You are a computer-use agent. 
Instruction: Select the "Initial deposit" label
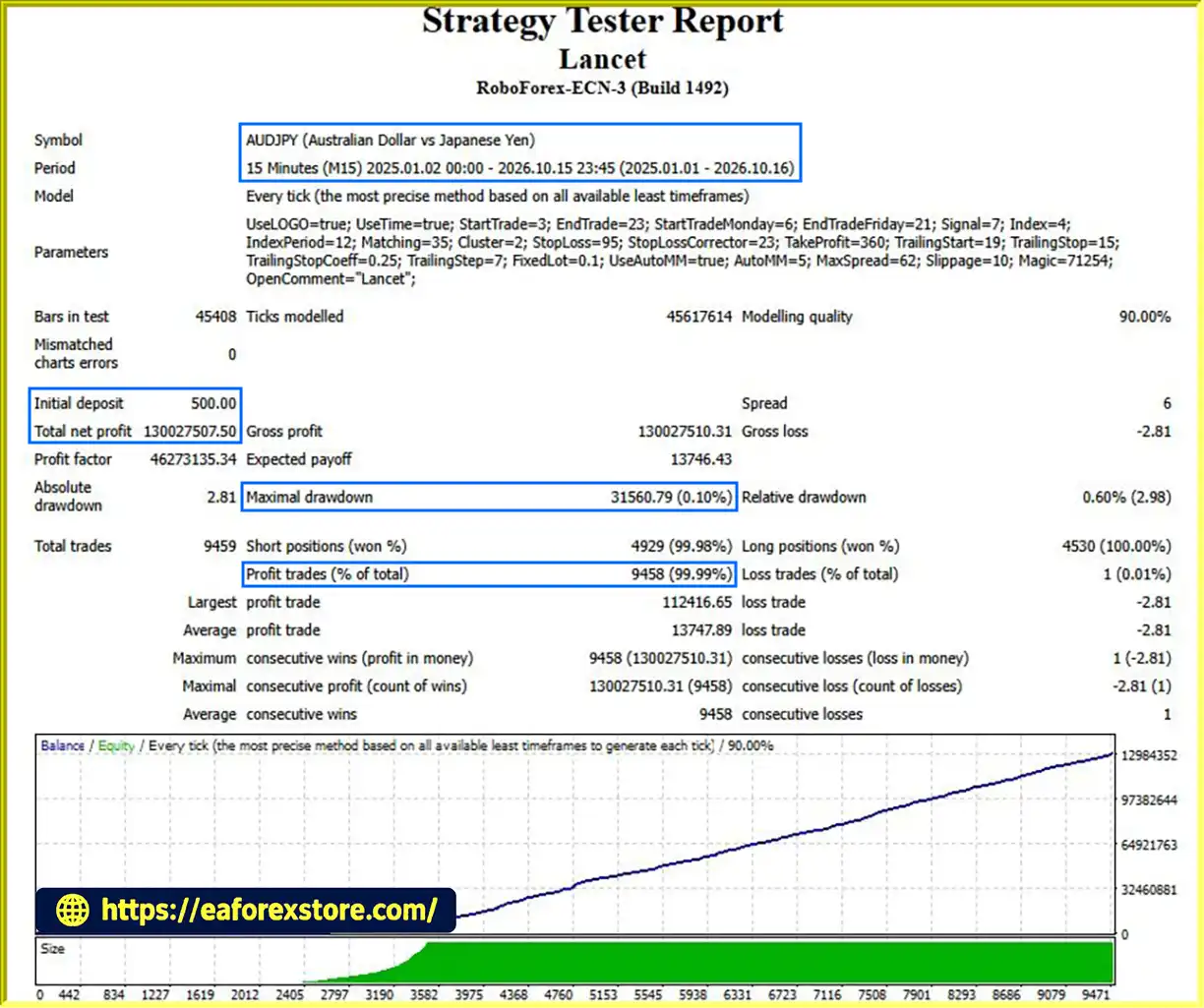(x=79, y=403)
